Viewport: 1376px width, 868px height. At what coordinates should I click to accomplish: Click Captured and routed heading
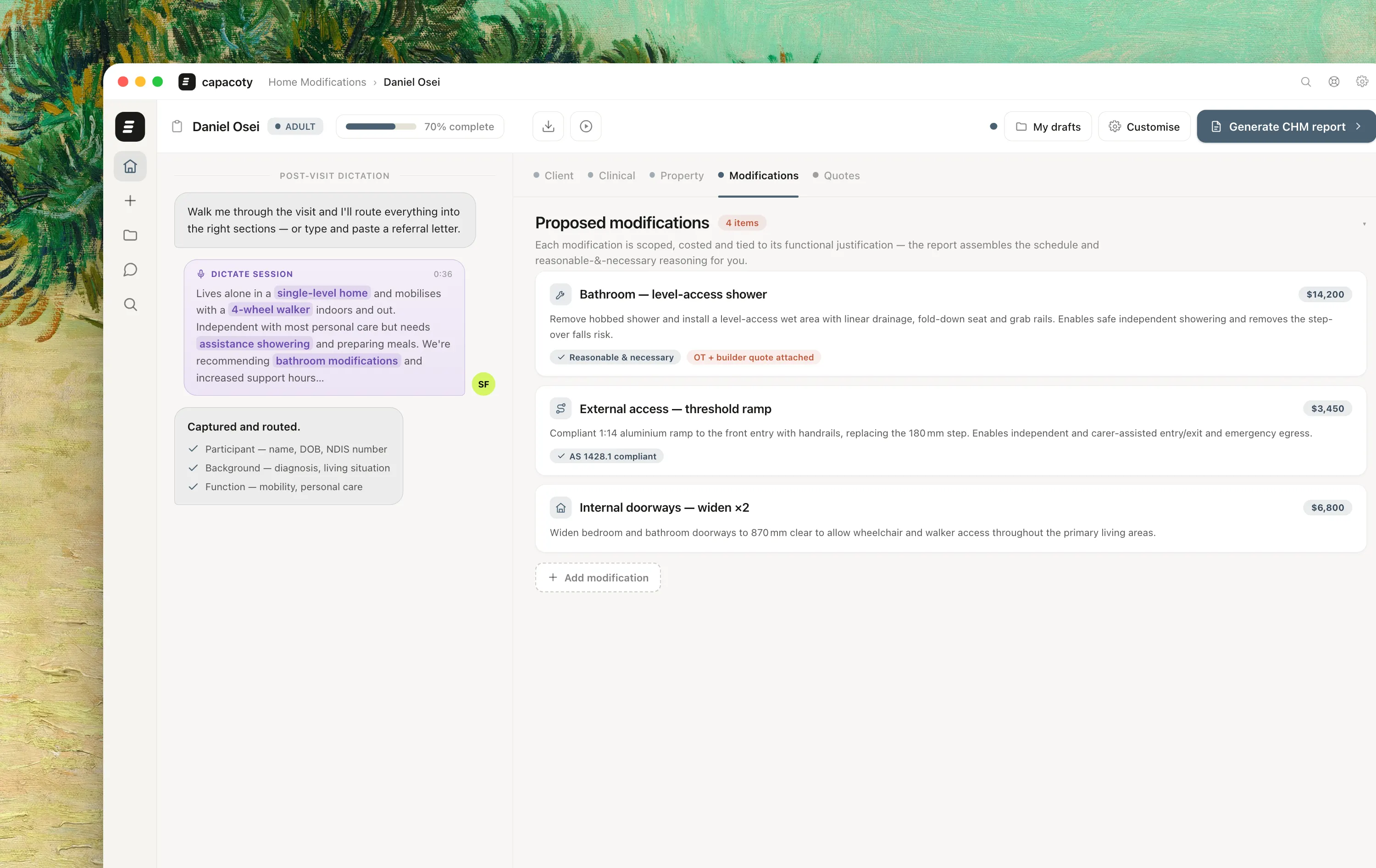click(x=244, y=427)
